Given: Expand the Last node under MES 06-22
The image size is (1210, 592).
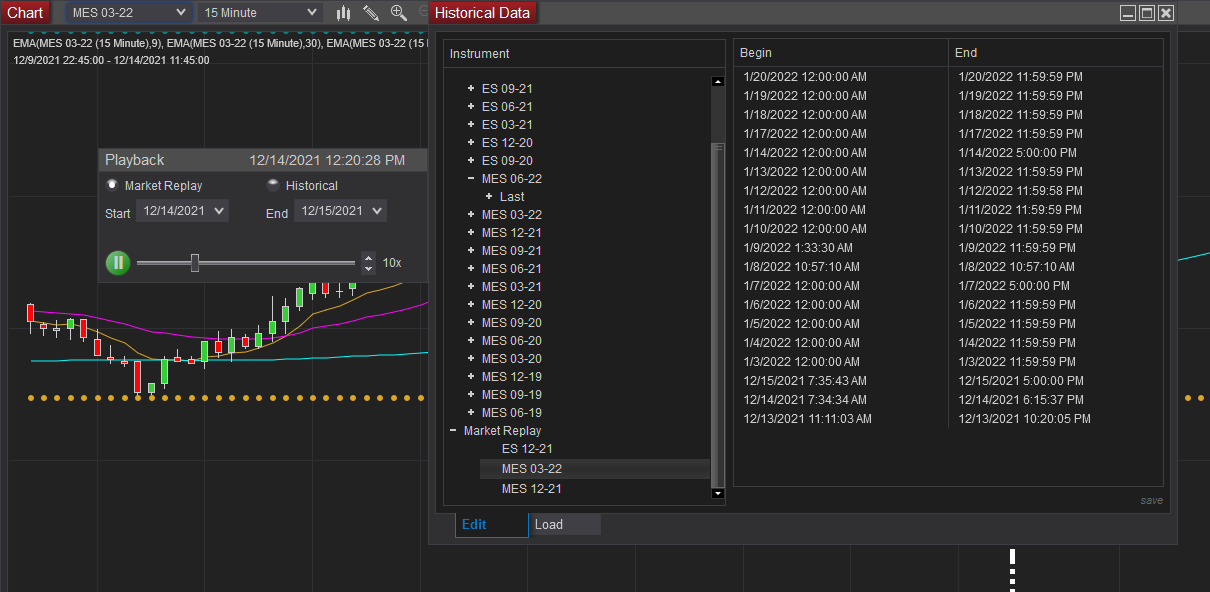Looking at the screenshot, I should (489, 197).
